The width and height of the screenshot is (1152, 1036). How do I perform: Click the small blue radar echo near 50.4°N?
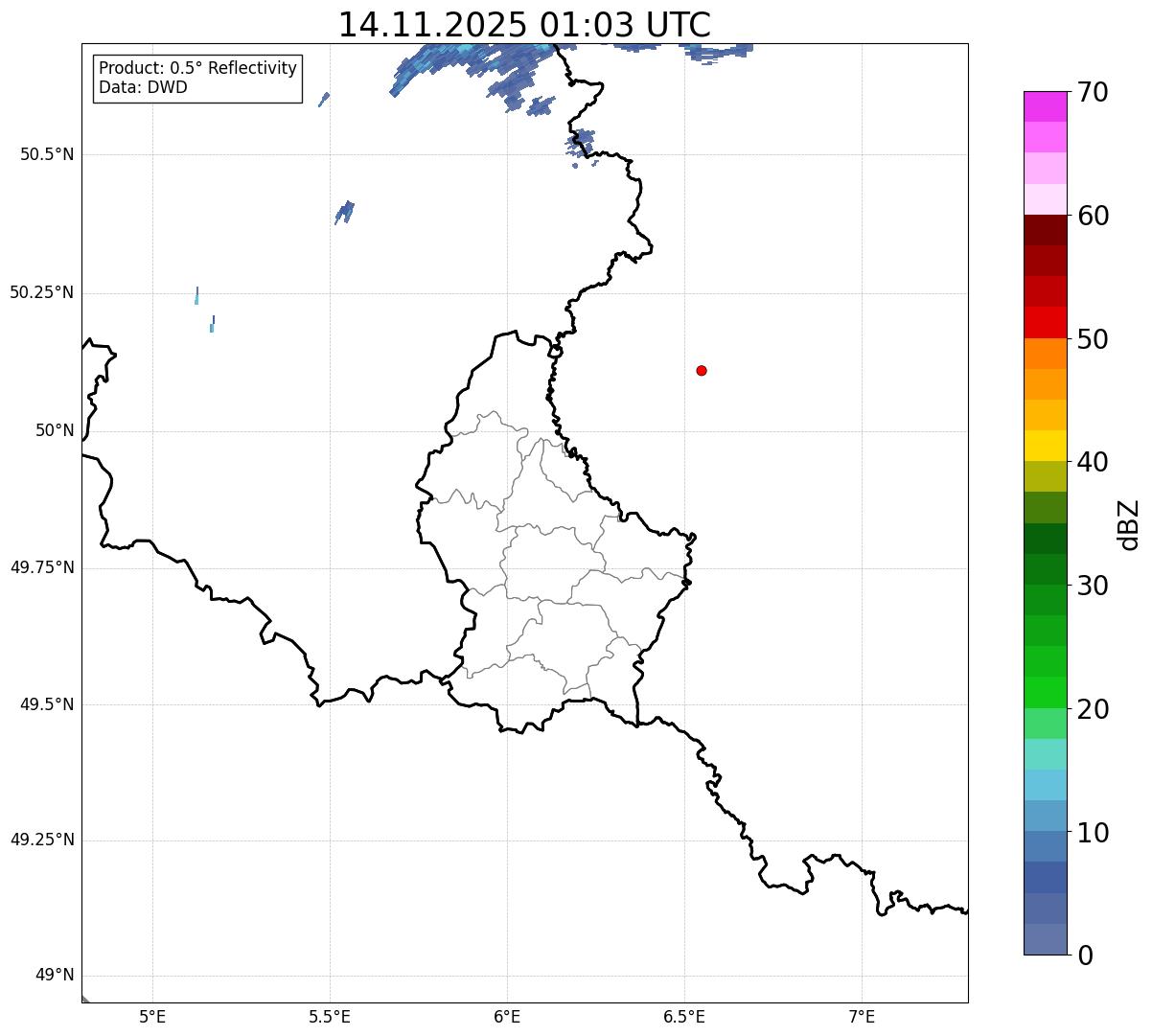(x=344, y=211)
